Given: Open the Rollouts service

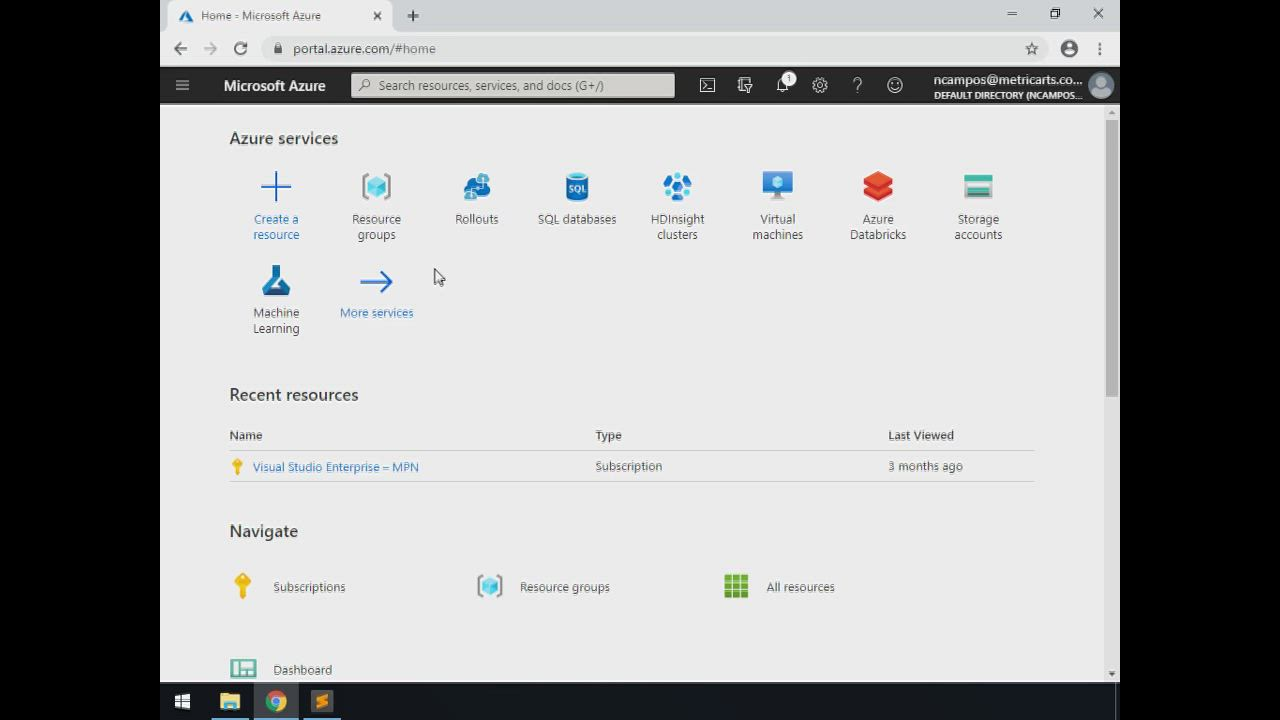Looking at the screenshot, I should (x=477, y=198).
